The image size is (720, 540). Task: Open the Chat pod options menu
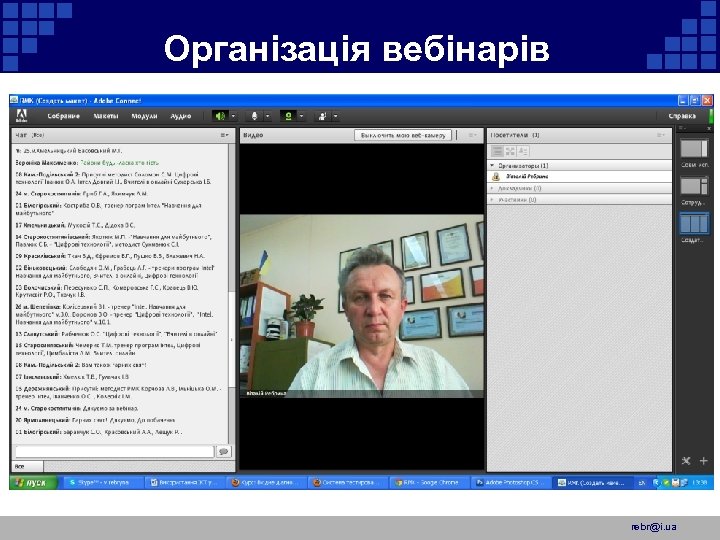pos(224,135)
